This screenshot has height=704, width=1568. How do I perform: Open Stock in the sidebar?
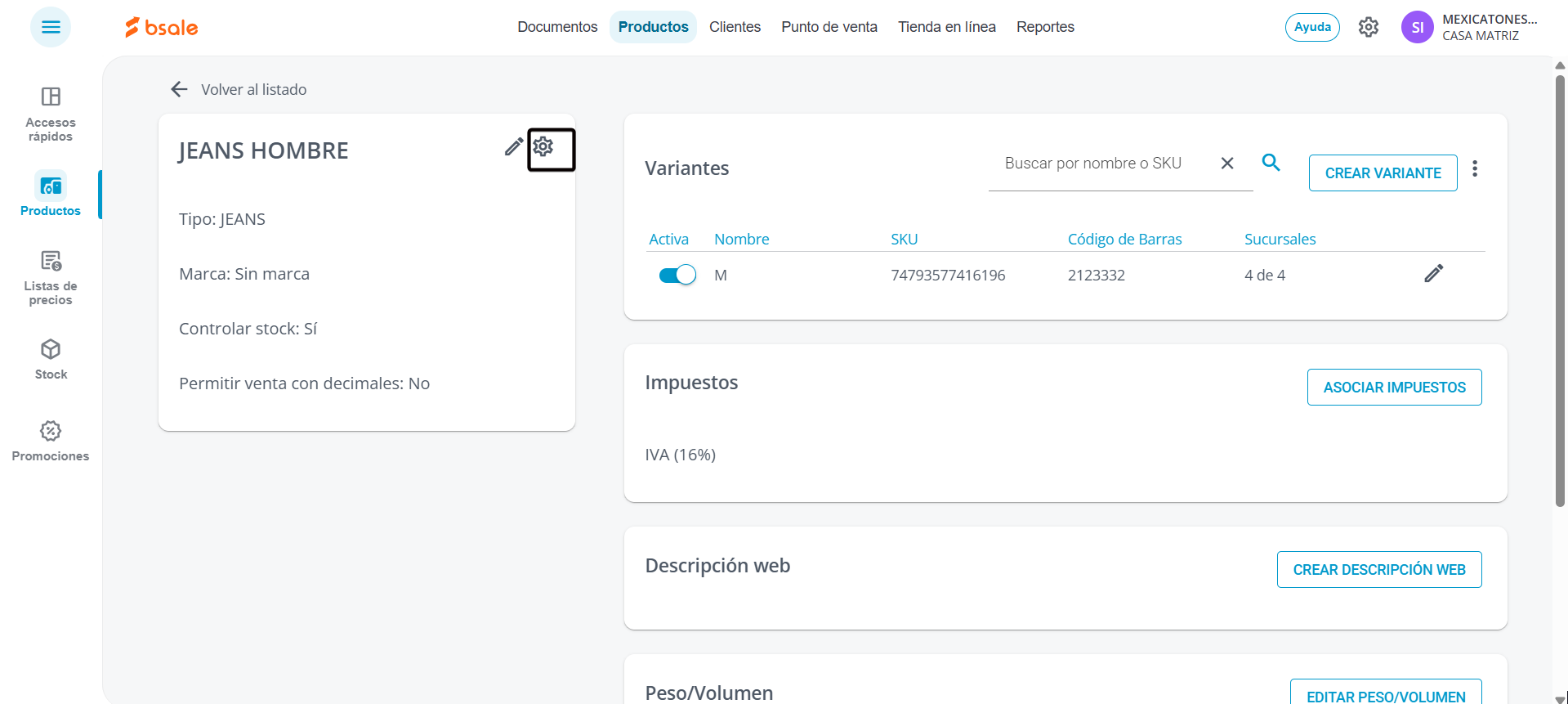click(x=51, y=360)
